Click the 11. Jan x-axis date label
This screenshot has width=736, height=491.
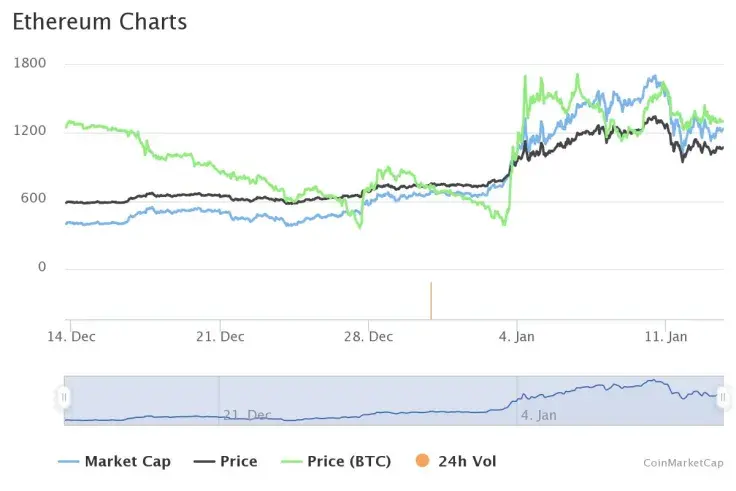[665, 337]
